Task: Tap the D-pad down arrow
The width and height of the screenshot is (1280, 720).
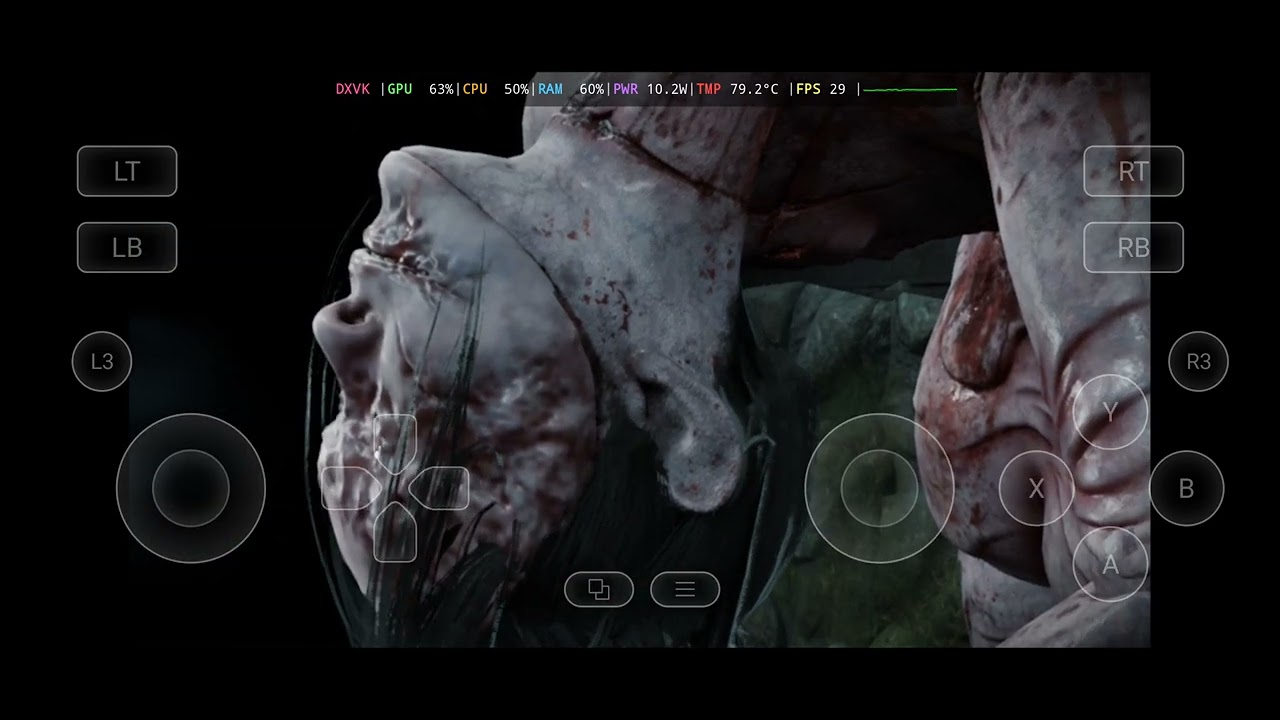Action: 395,533
